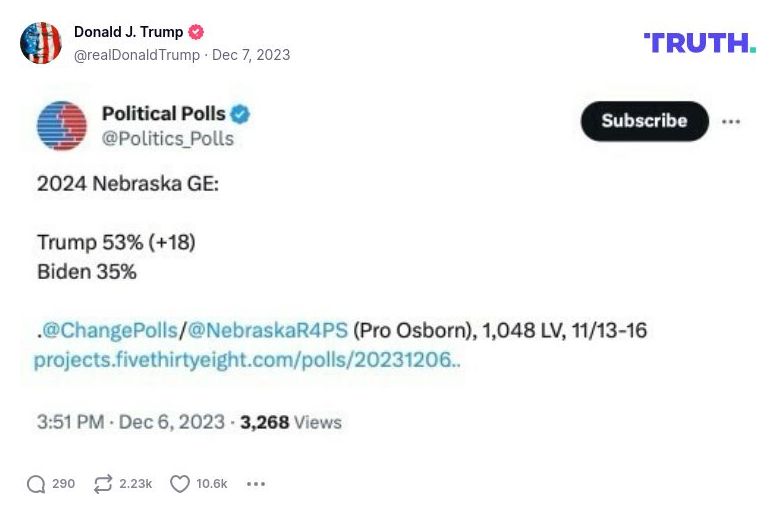Open the @ChangePolls mention link
This screenshot has height=514, width=777.
pyautogui.click(x=109, y=330)
